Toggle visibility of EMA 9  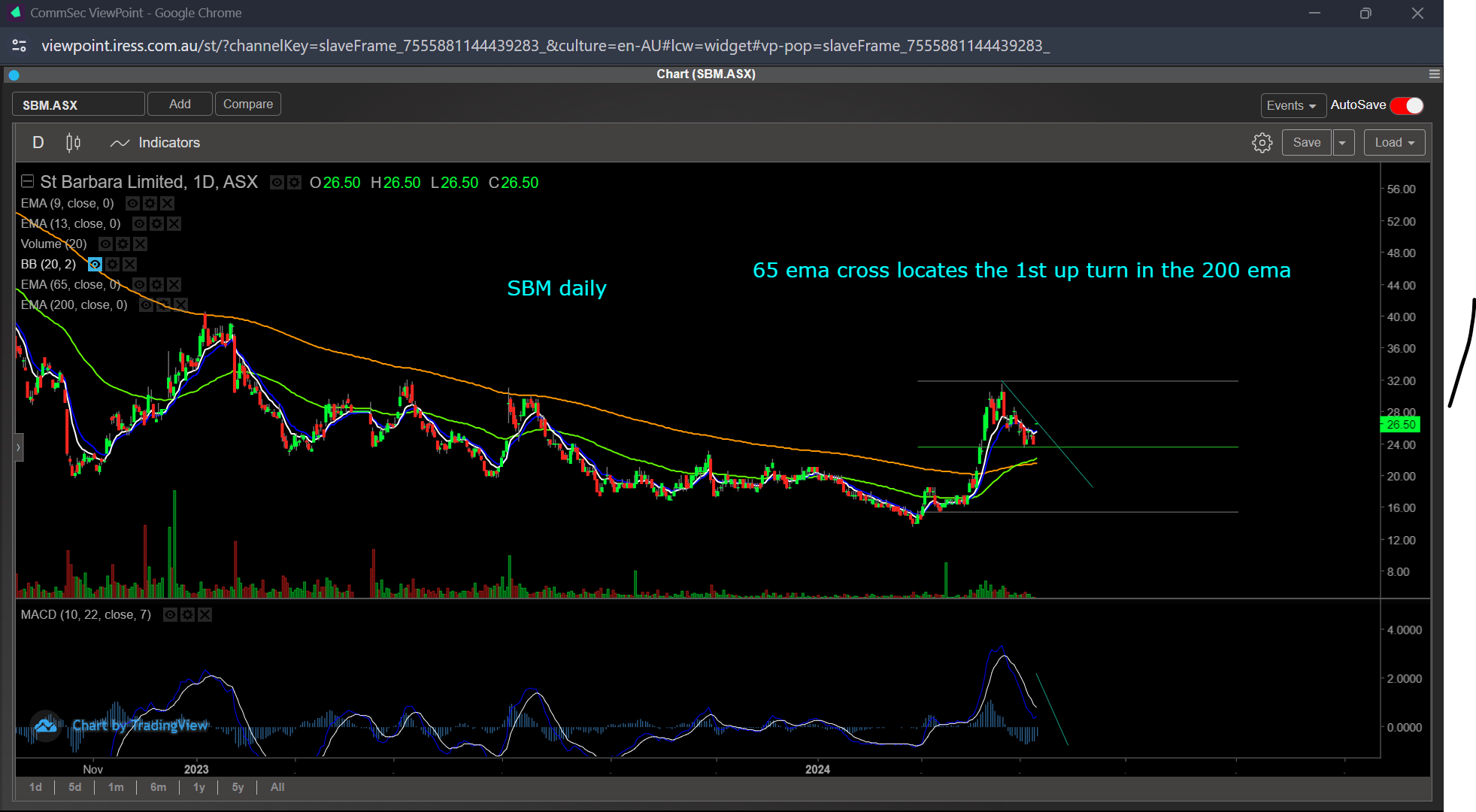click(x=132, y=203)
